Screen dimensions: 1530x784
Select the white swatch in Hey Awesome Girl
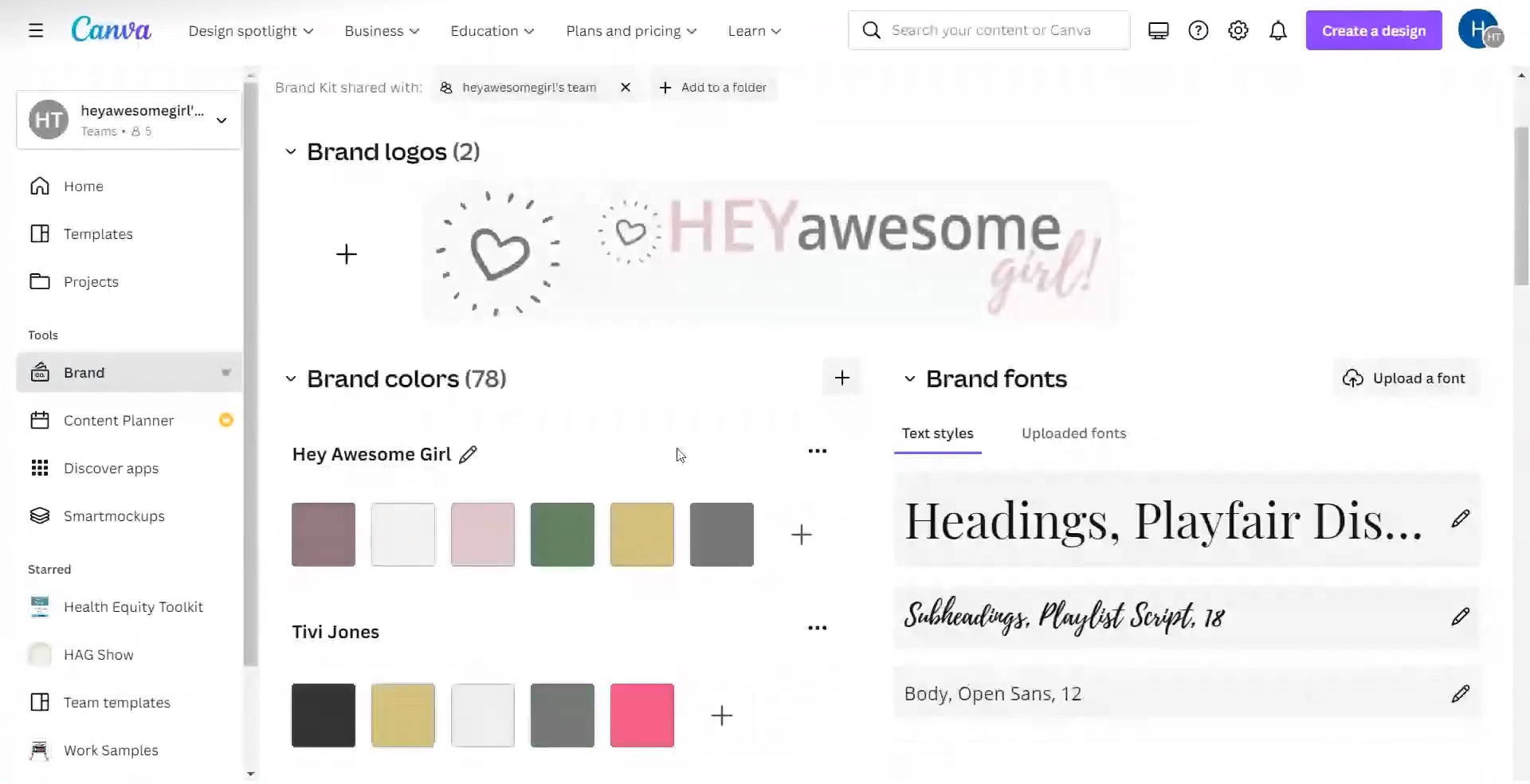coord(403,535)
